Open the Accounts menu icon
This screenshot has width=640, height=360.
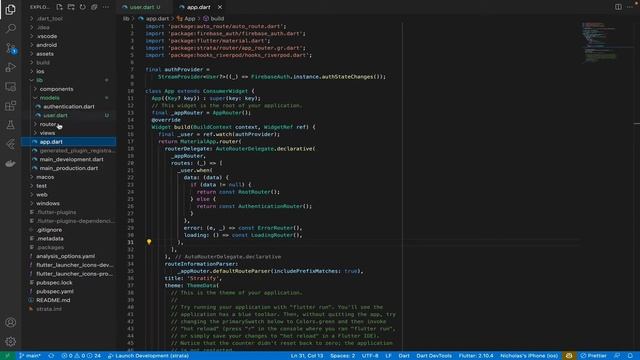(x=11, y=322)
